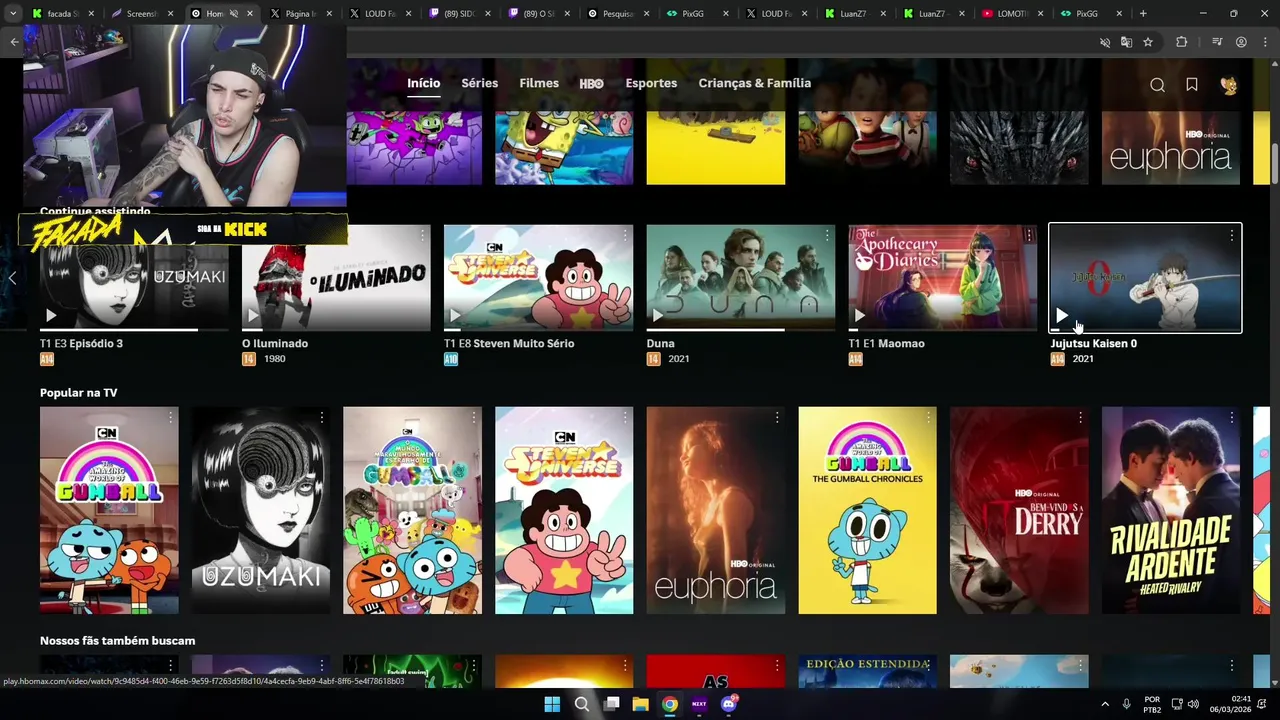Screen dimensions: 1280x720
Task: Open the HBO hub tab
Action: [x=591, y=84]
